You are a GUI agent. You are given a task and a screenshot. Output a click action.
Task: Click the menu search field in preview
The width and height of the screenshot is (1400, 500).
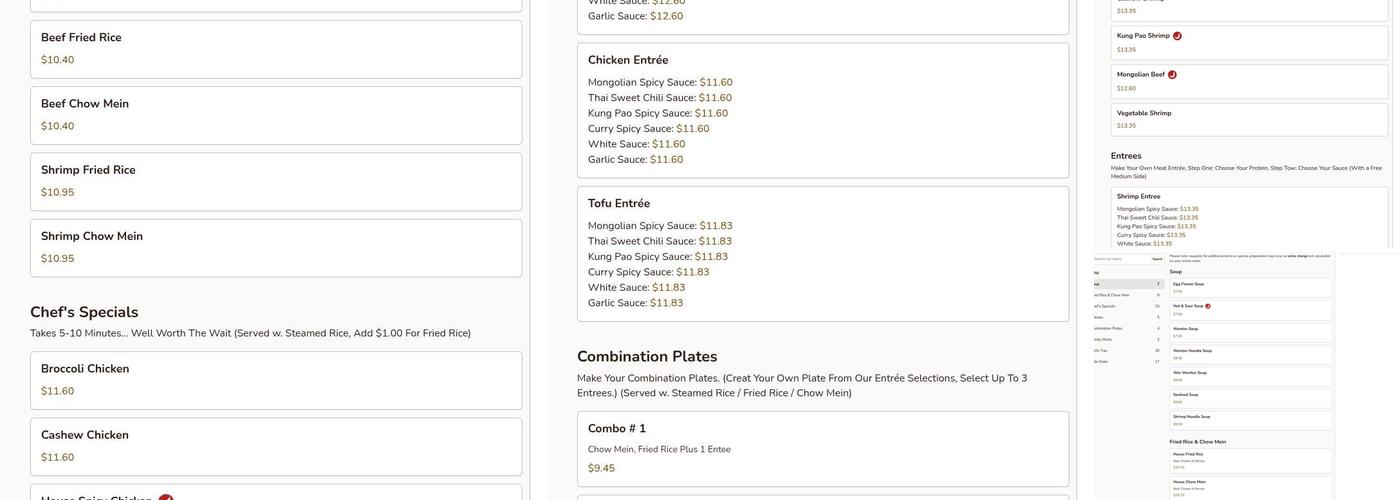click(1119, 259)
